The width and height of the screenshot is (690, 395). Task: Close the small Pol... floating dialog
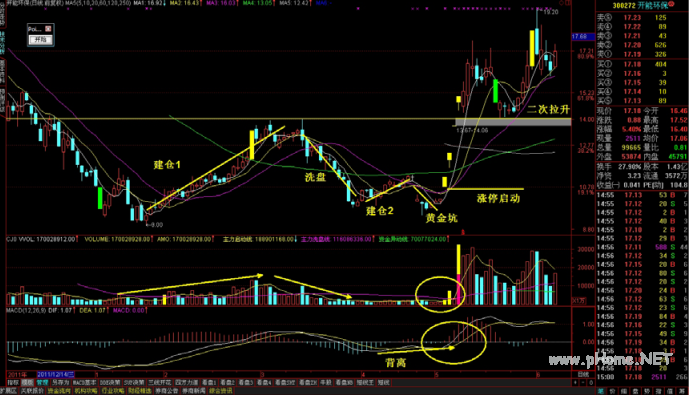[x=48, y=29]
